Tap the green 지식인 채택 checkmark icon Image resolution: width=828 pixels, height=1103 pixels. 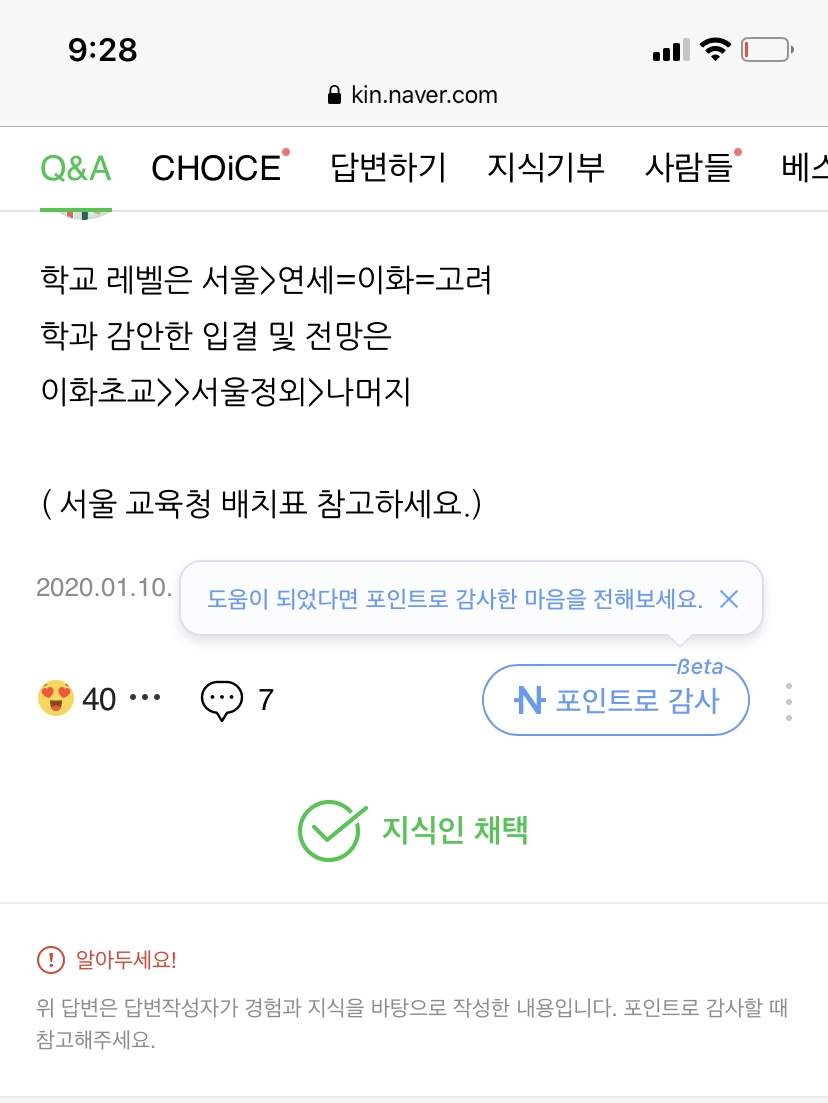coord(331,830)
